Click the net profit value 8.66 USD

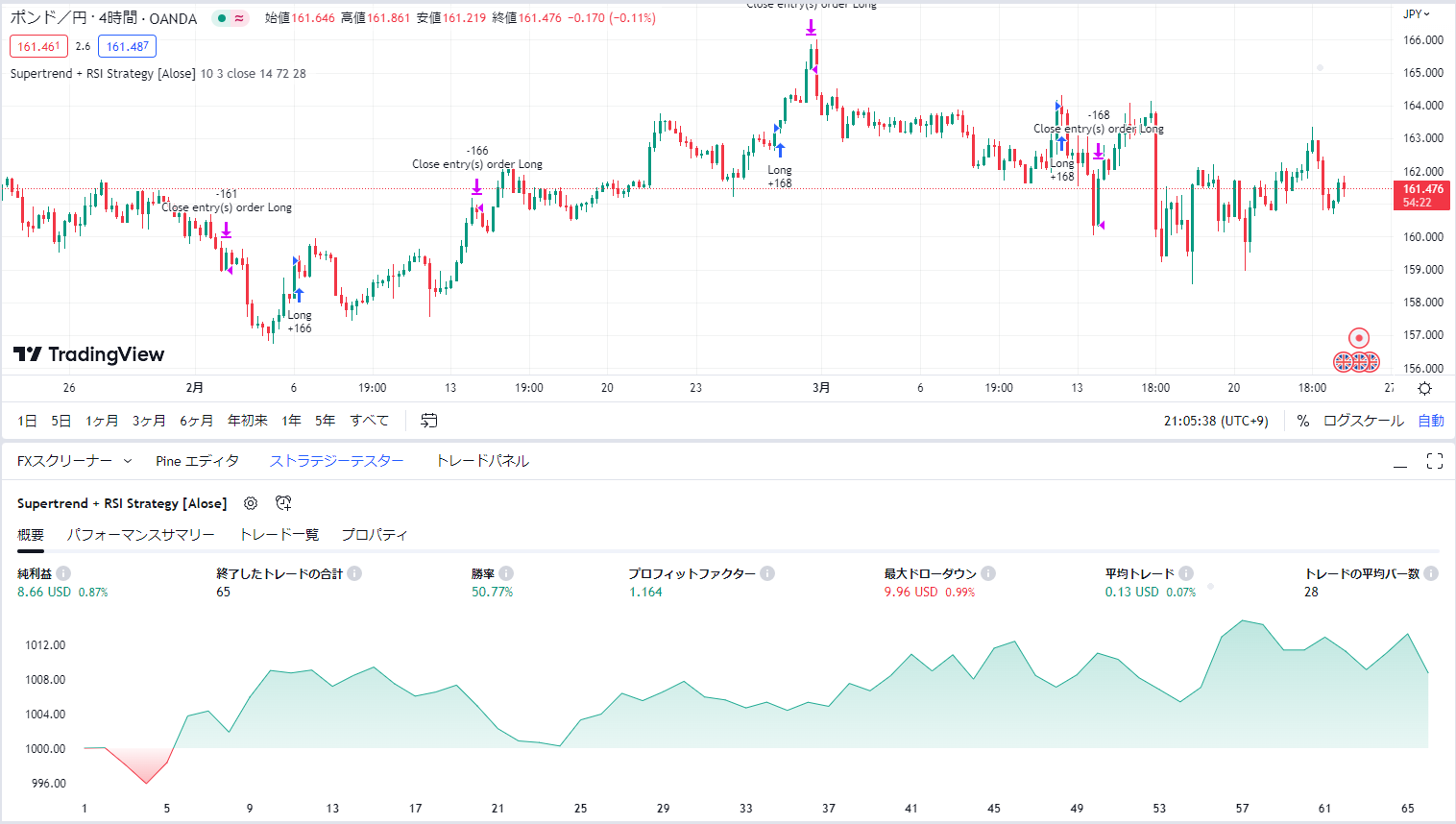44,592
